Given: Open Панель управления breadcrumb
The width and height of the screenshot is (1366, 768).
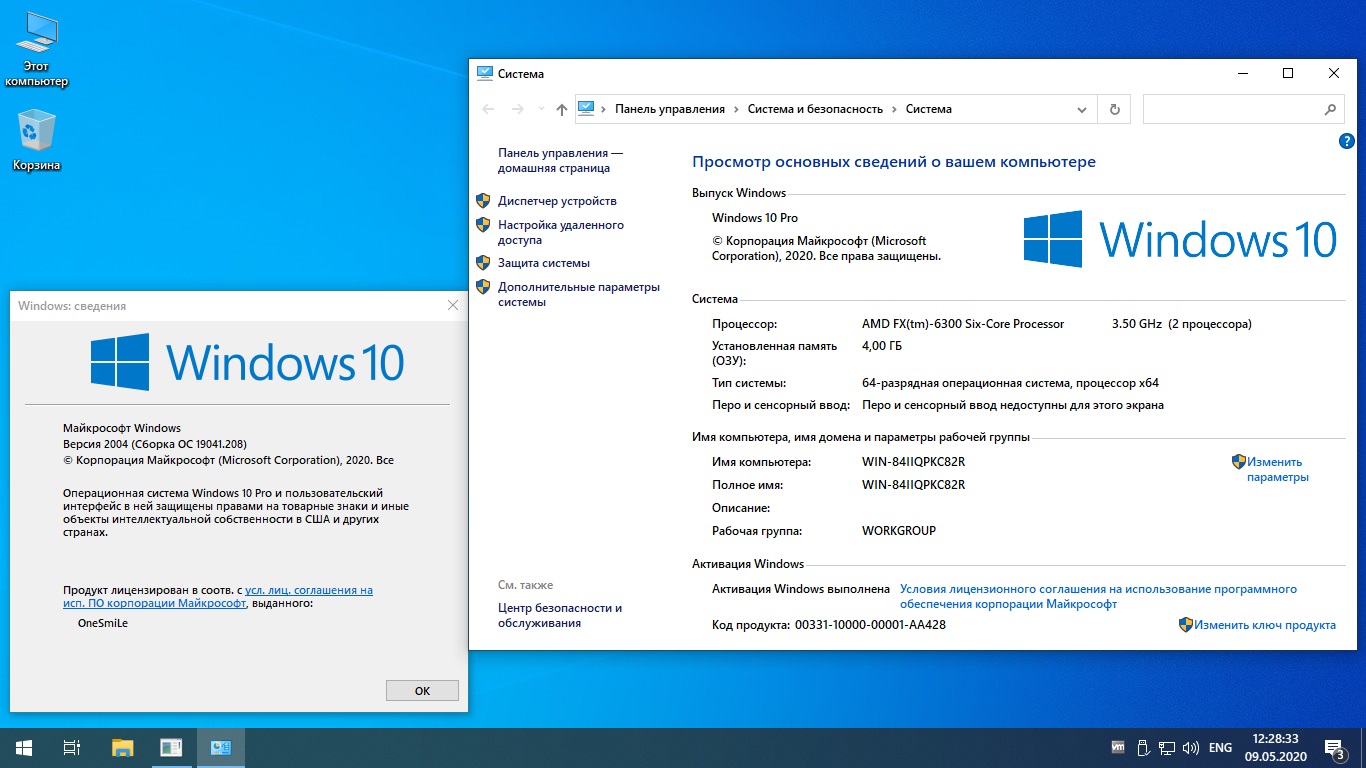Looking at the screenshot, I should tap(670, 109).
